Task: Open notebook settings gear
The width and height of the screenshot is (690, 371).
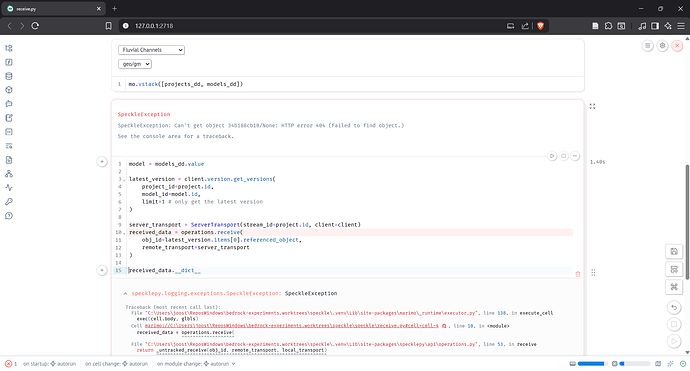Action: 662,46
